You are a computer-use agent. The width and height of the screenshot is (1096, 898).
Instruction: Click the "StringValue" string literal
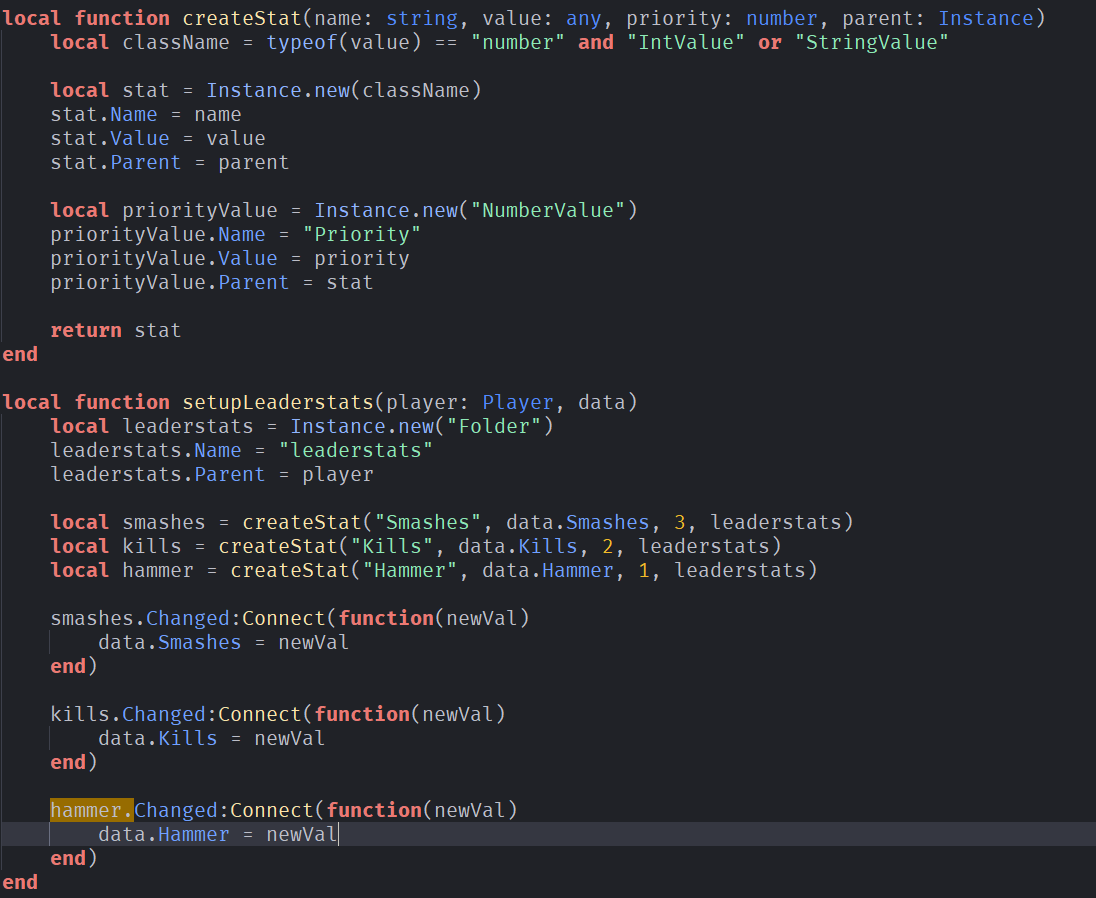click(x=871, y=42)
